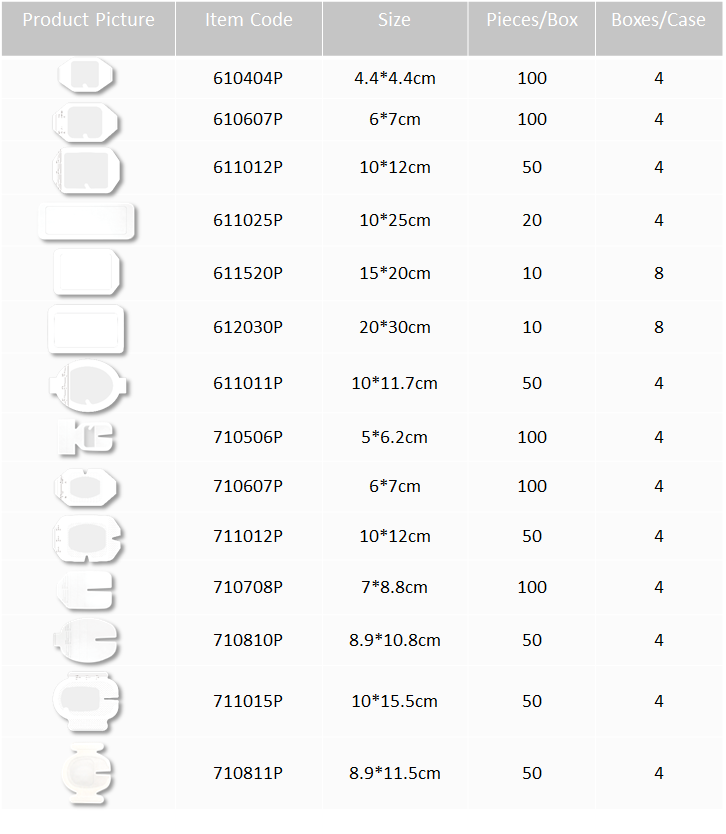This screenshot has width=726, height=834.
Task: Select the Size column header
Action: click(394, 20)
